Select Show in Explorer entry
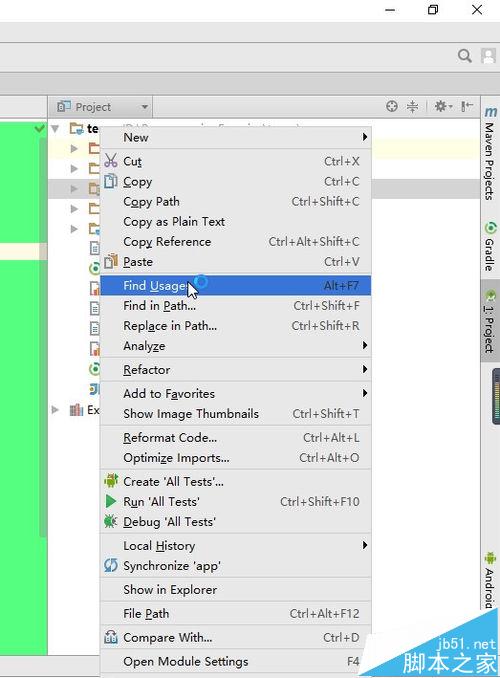 [236, 590]
